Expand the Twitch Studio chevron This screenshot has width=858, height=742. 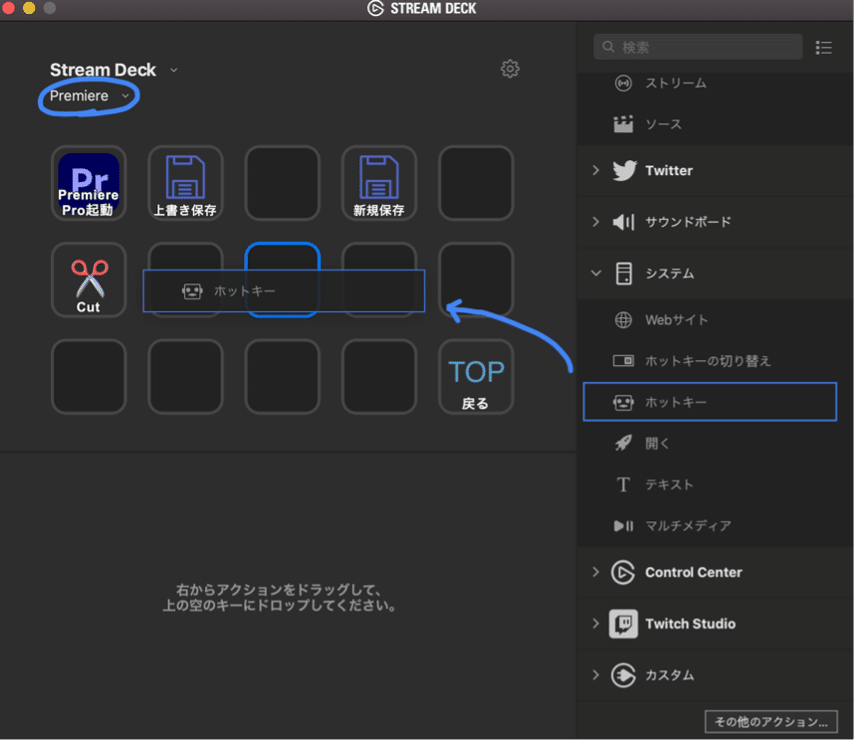coord(596,624)
